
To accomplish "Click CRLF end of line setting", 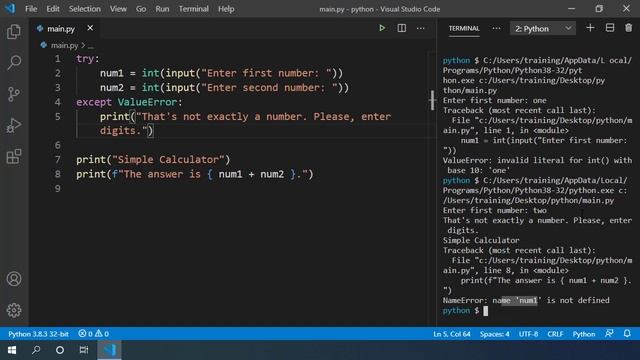I will tap(555, 334).
